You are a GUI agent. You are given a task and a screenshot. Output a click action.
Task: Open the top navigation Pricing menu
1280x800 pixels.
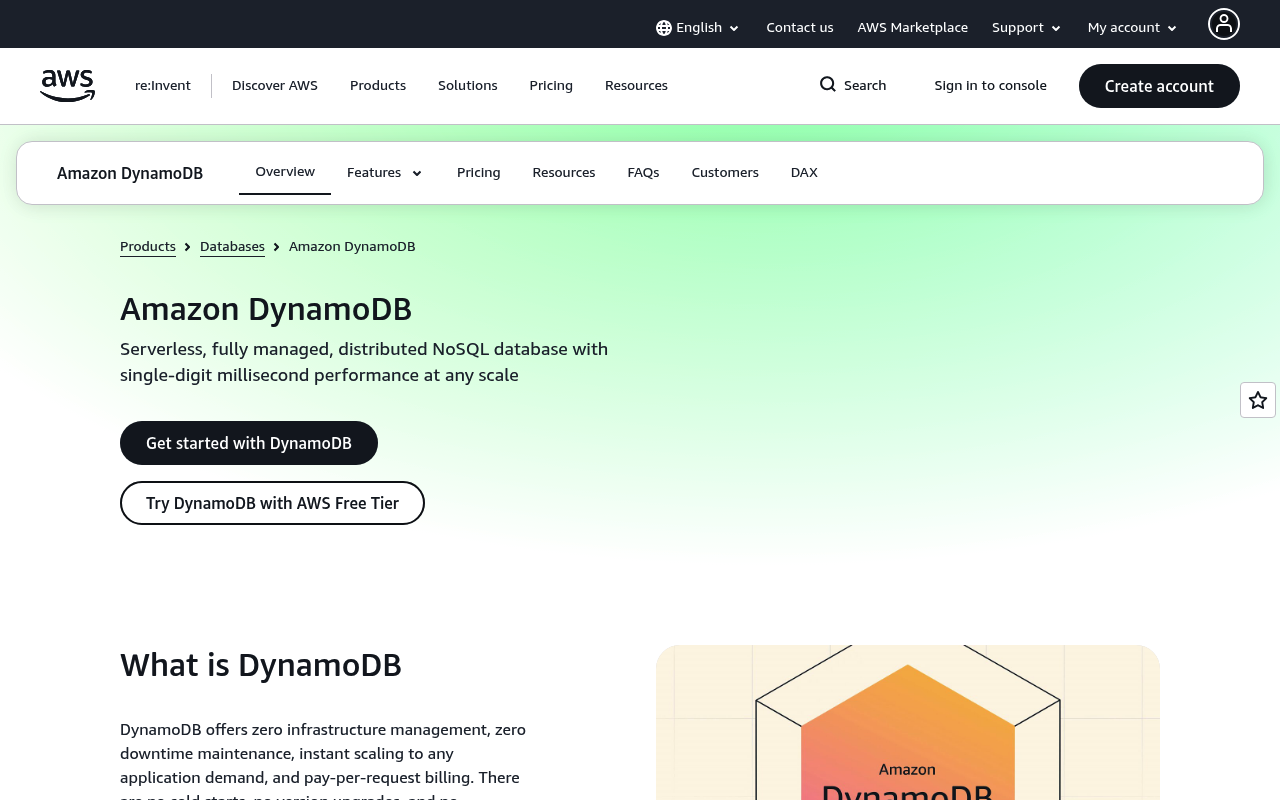click(x=551, y=86)
